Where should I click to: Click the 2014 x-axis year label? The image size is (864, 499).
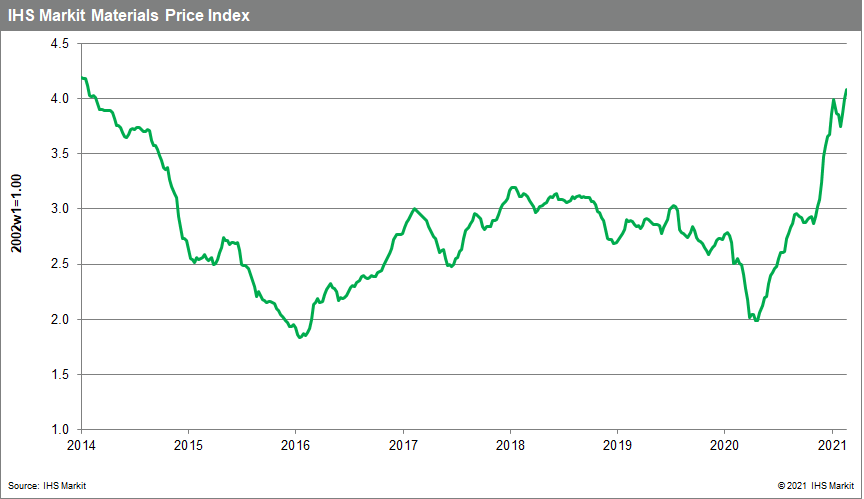82,445
